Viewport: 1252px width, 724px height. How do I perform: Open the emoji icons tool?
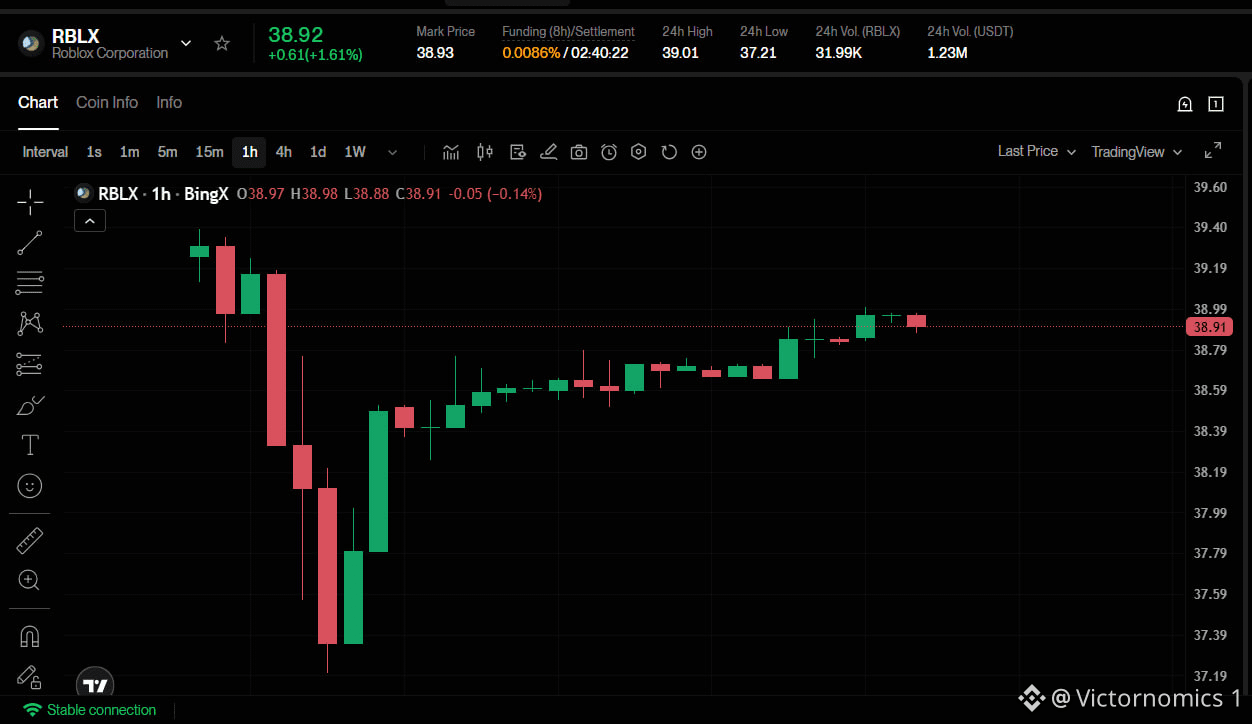tap(30, 486)
